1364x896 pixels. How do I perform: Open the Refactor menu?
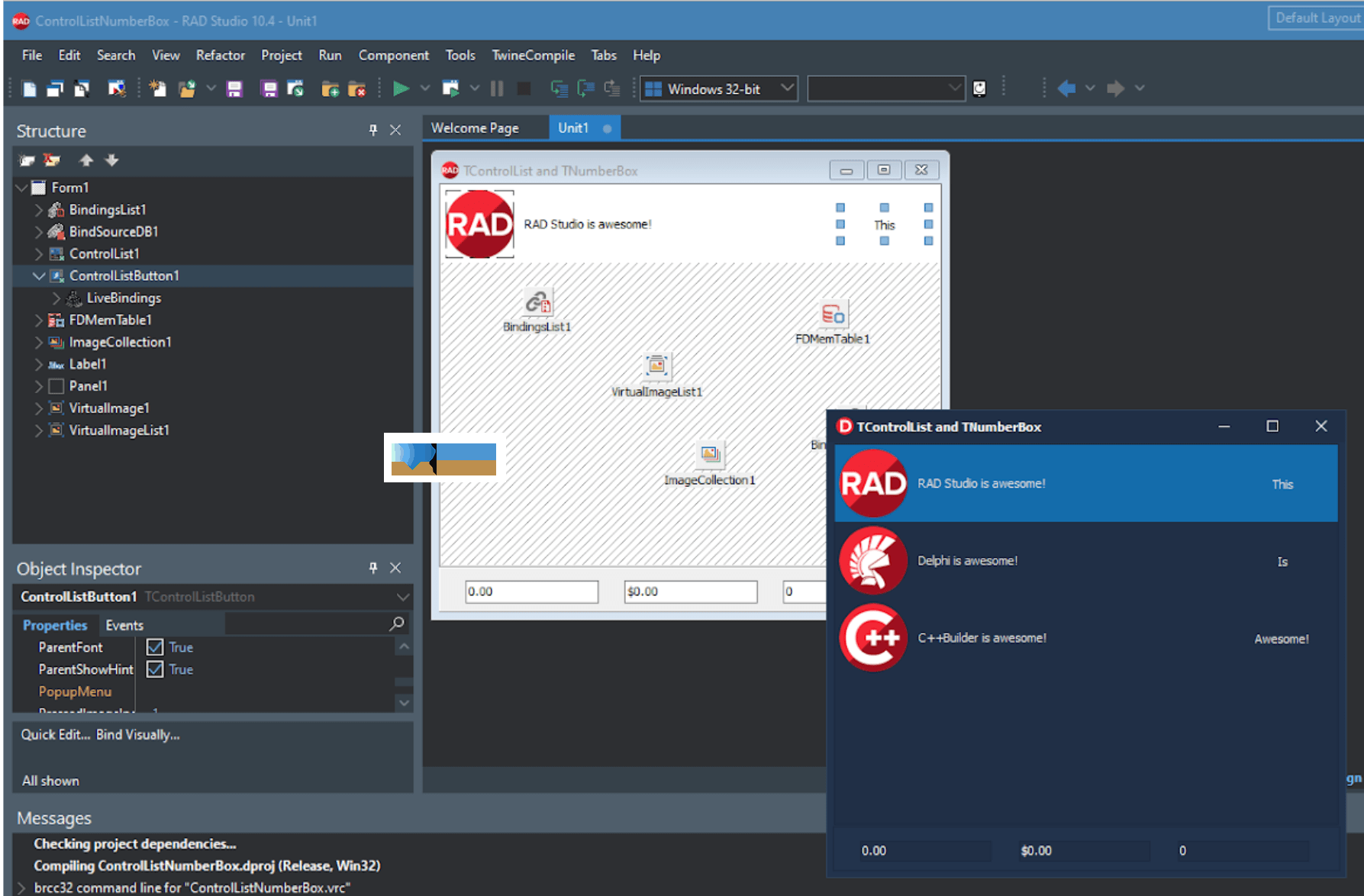click(221, 55)
